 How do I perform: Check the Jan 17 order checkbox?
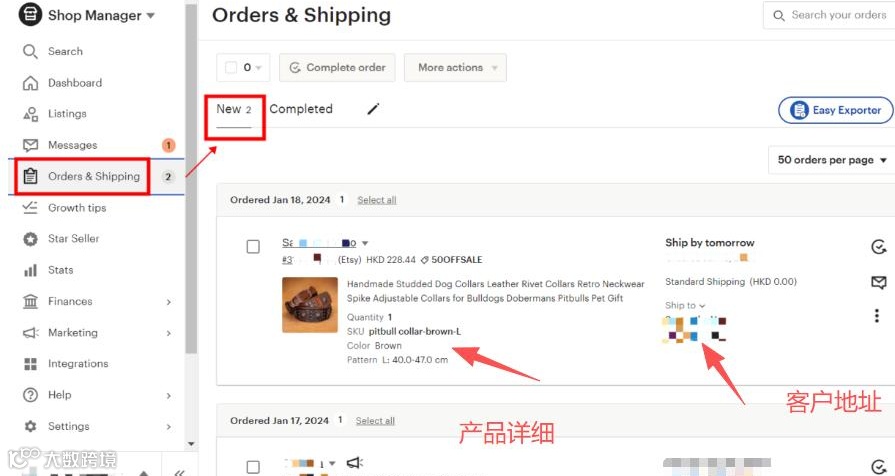point(253,467)
